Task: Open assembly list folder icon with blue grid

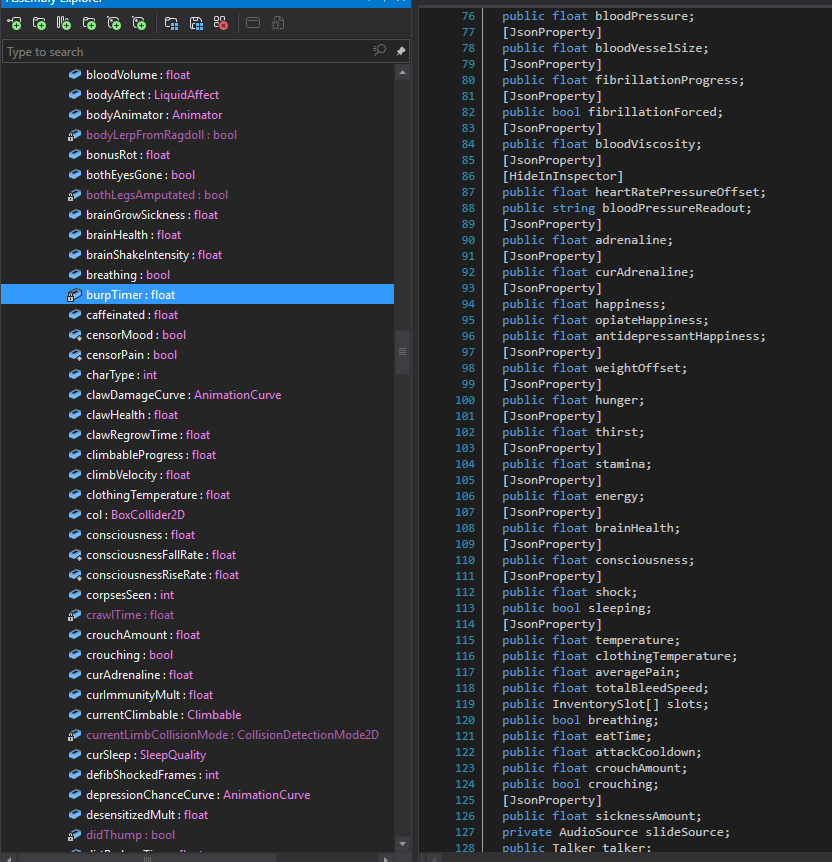Action: point(171,23)
